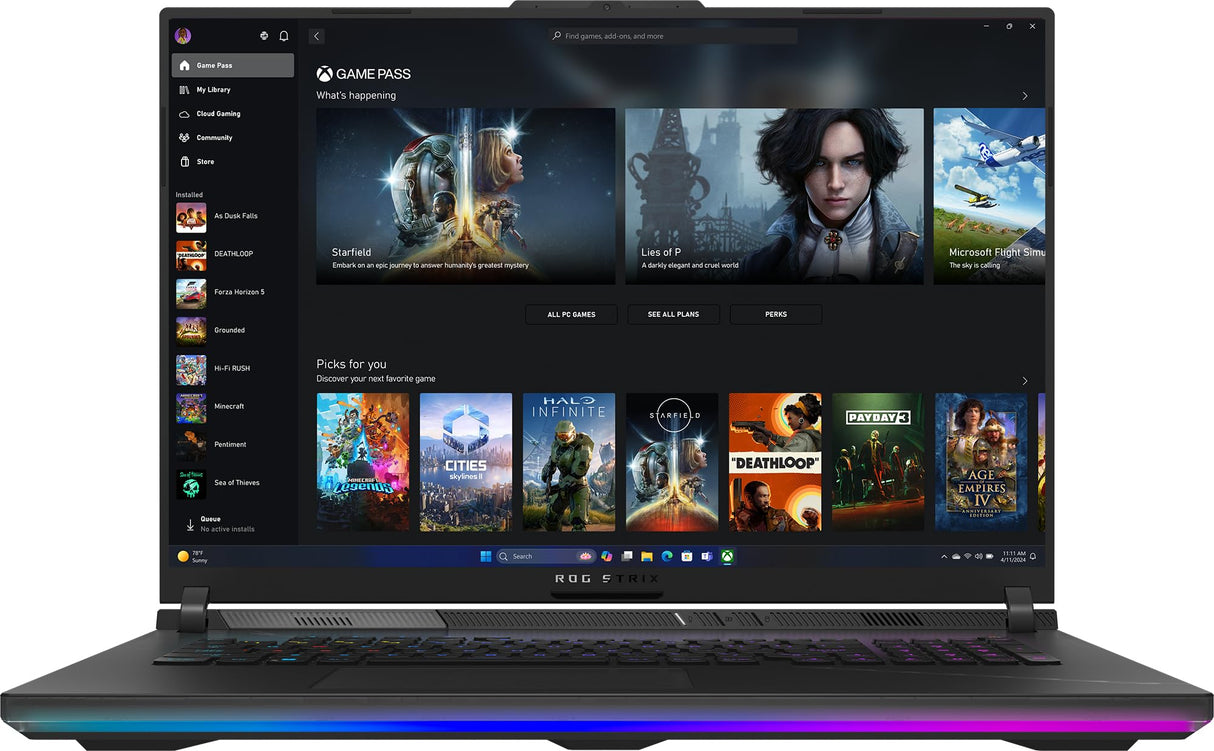The width and height of the screenshot is (1214, 751).
Task: Go back using the back arrow
Action: pyautogui.click(x=317, y=36)
